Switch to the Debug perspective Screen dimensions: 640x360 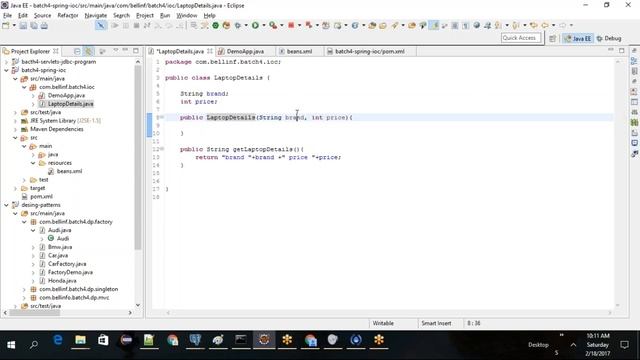pyautogui.click(x=609, y=38)
